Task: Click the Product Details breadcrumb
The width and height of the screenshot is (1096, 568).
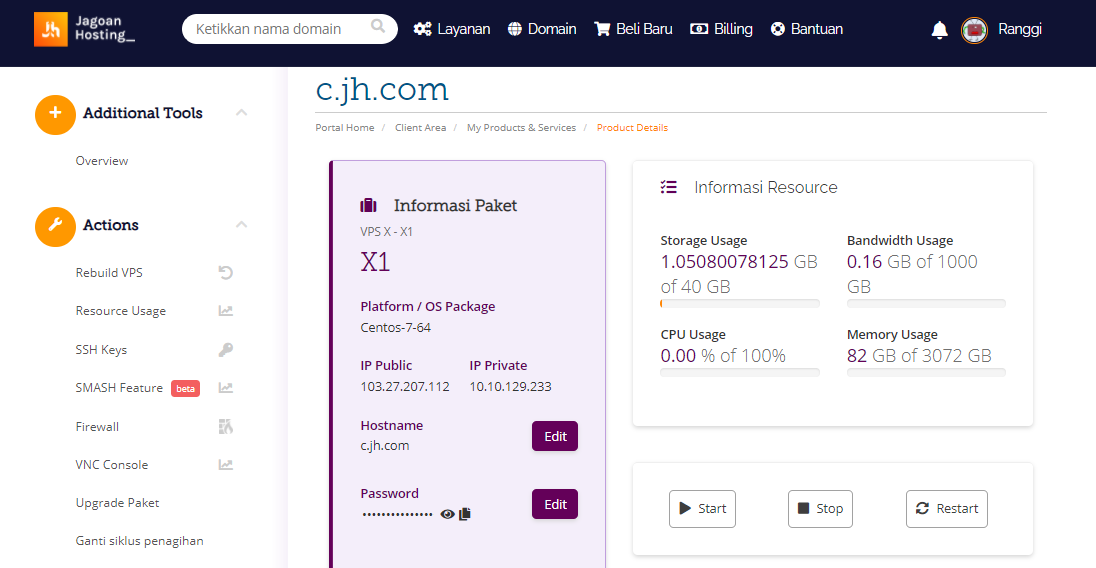Action: click(x=633, y=128)
